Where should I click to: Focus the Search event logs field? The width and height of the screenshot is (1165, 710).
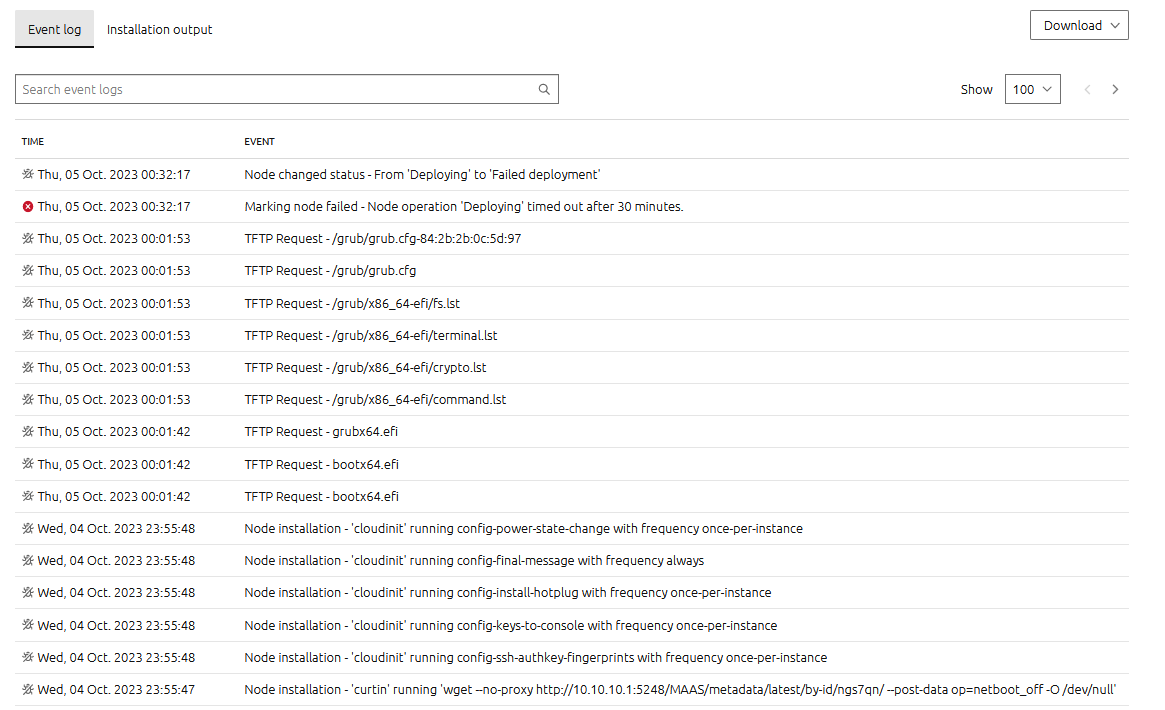(x=275, y=89)
